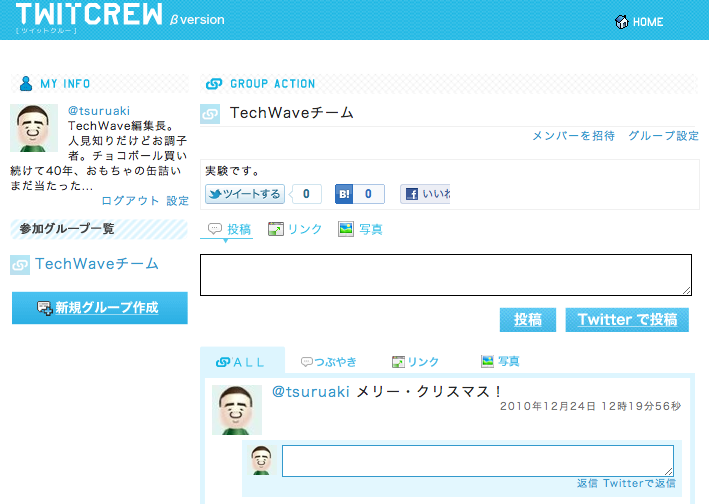Viewport: 709px width, 504px height.
Task: Click the GROUP ACTION chain icon
Action: pyautogui.click(x=214, y=84)
